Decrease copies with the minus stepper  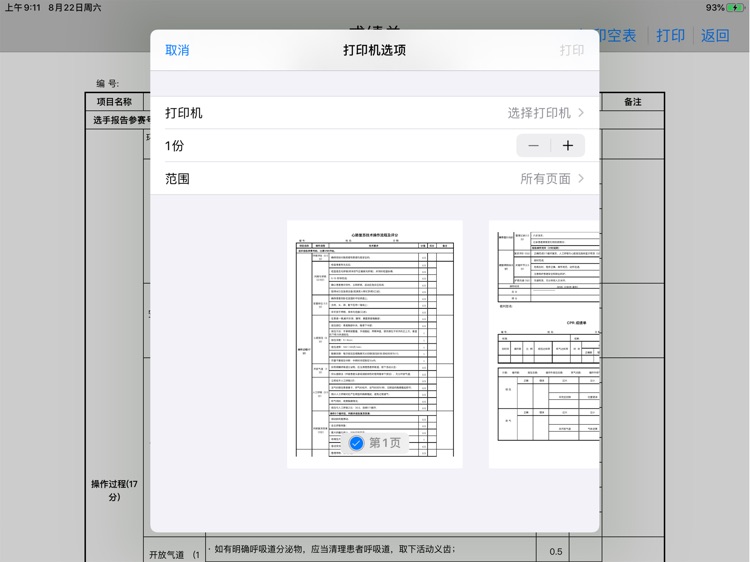(x=533, y=145)
